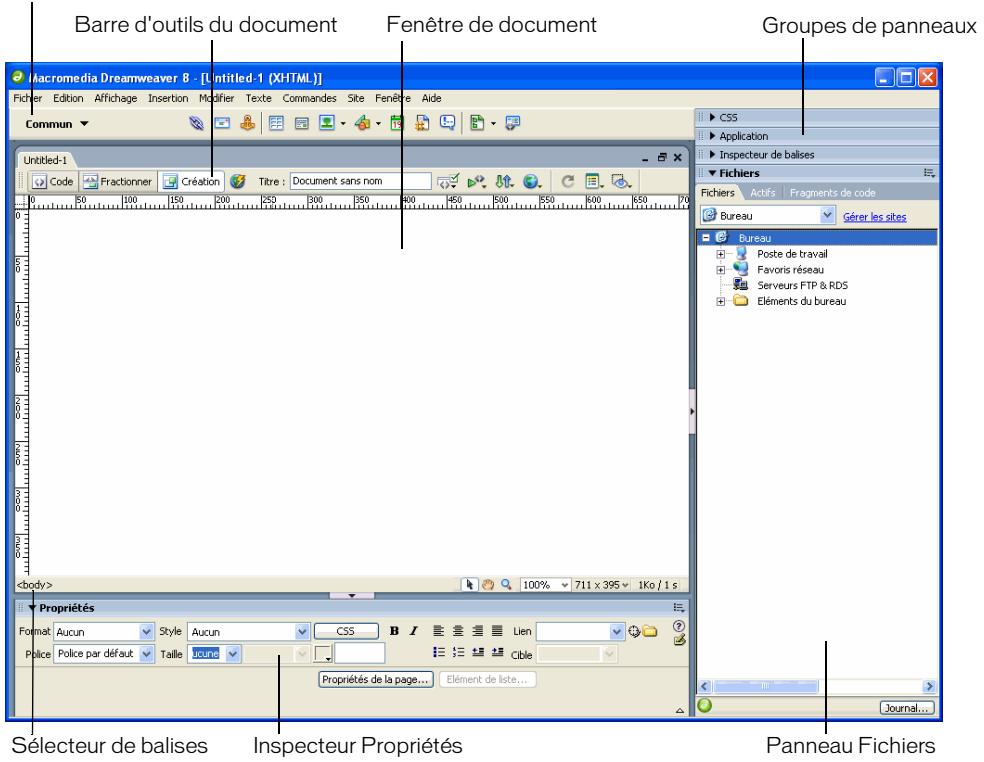Open Visual aids eye icon
Screen dimensions: 984x762
(621, 181)
